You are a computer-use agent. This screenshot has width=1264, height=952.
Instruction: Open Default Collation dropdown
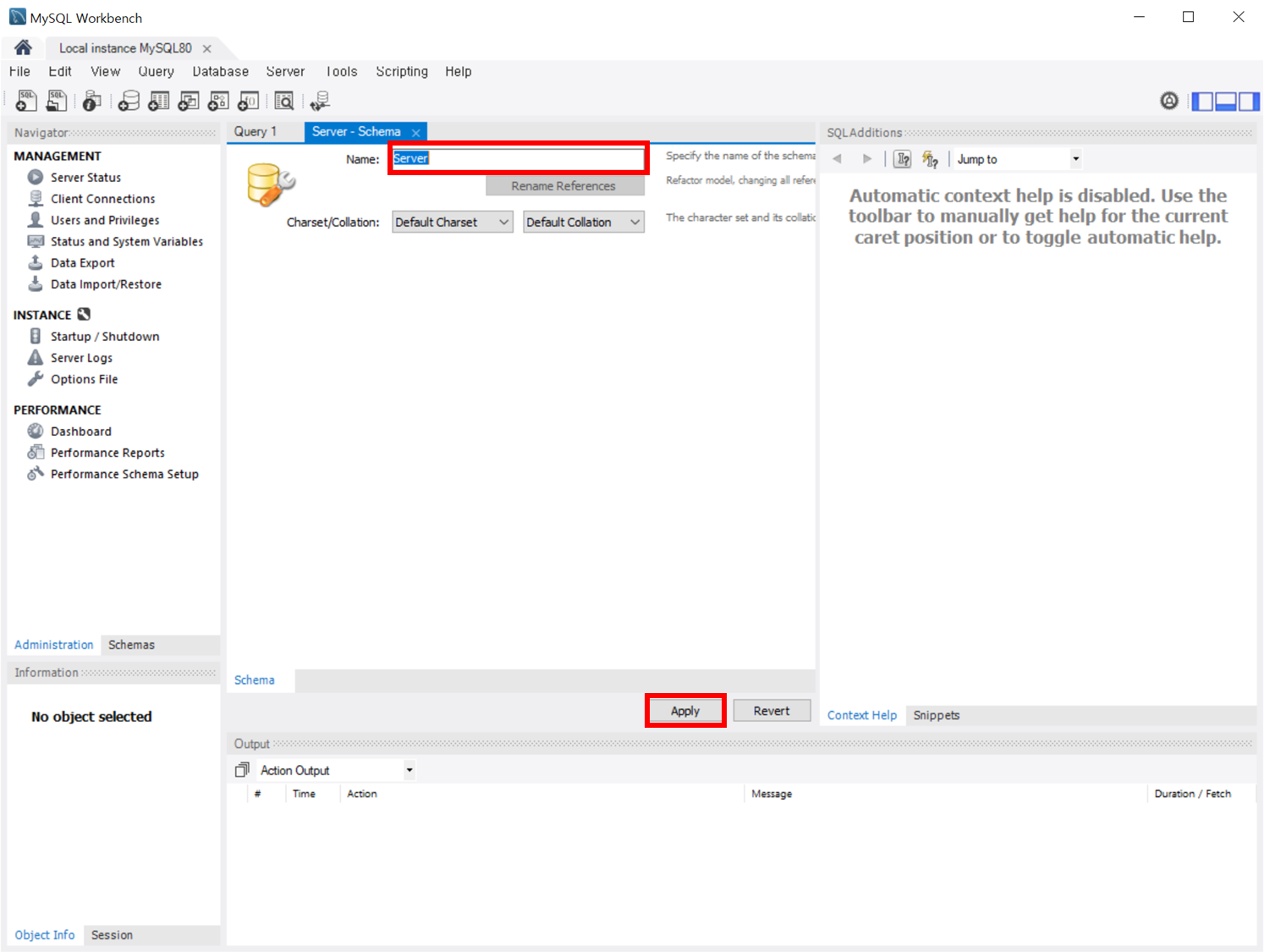pos(584,222)
